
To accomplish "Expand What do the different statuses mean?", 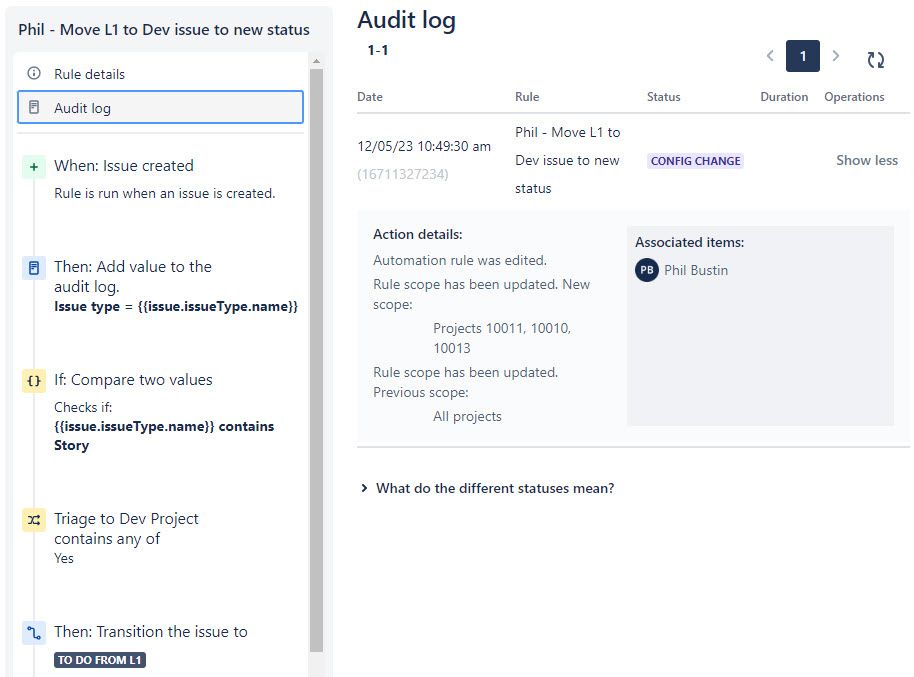I will pos(487,488).
